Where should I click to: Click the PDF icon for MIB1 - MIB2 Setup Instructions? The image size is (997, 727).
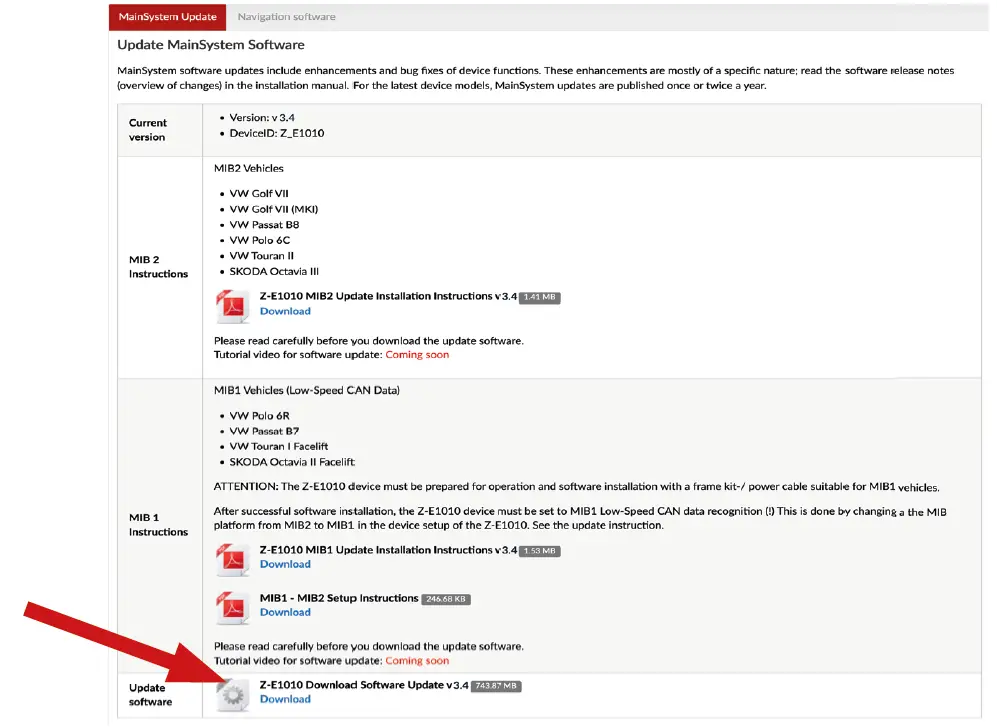tap(233, 607)
